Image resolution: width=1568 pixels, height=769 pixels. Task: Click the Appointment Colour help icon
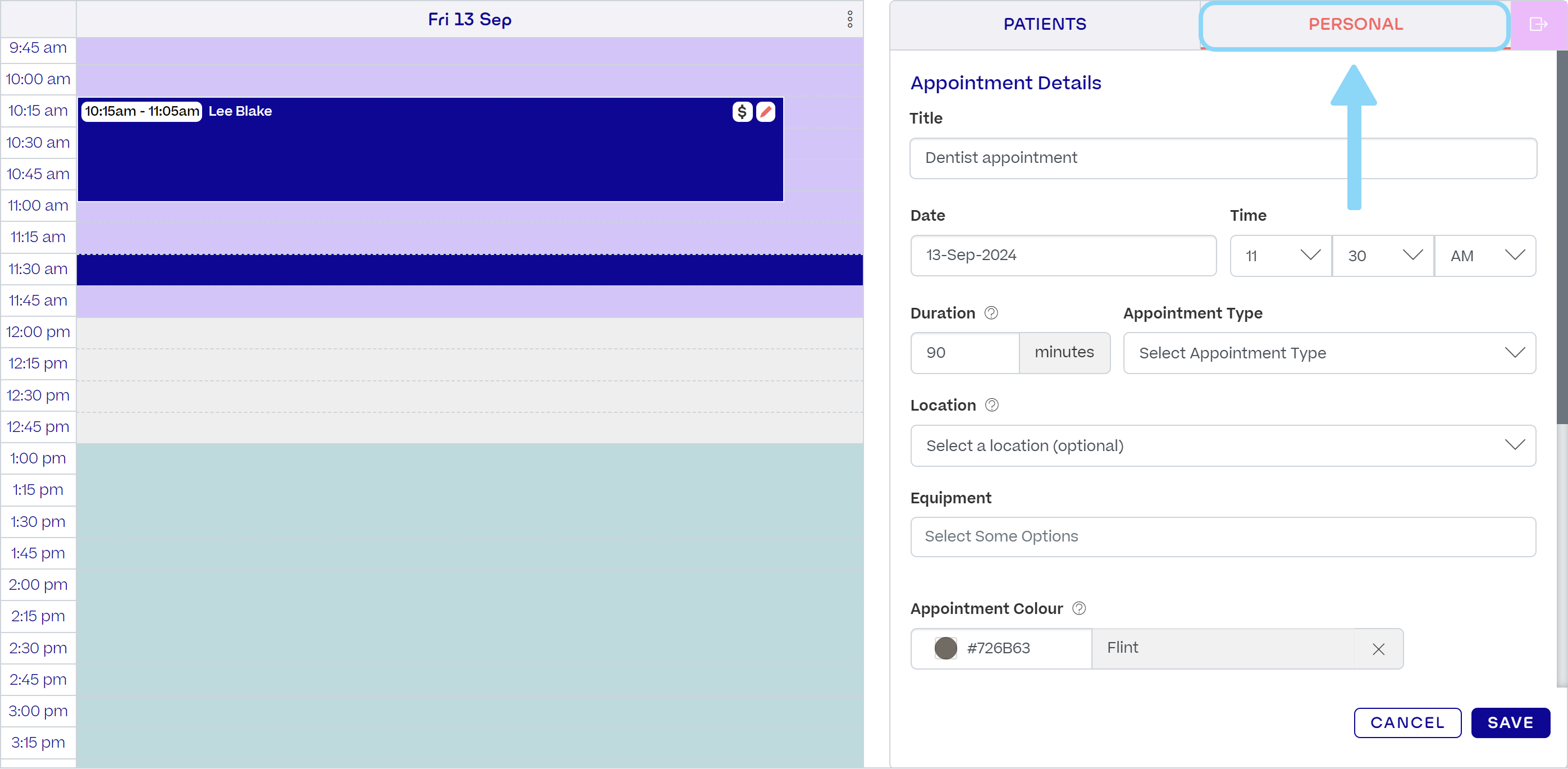click(x=1078, y=609)
